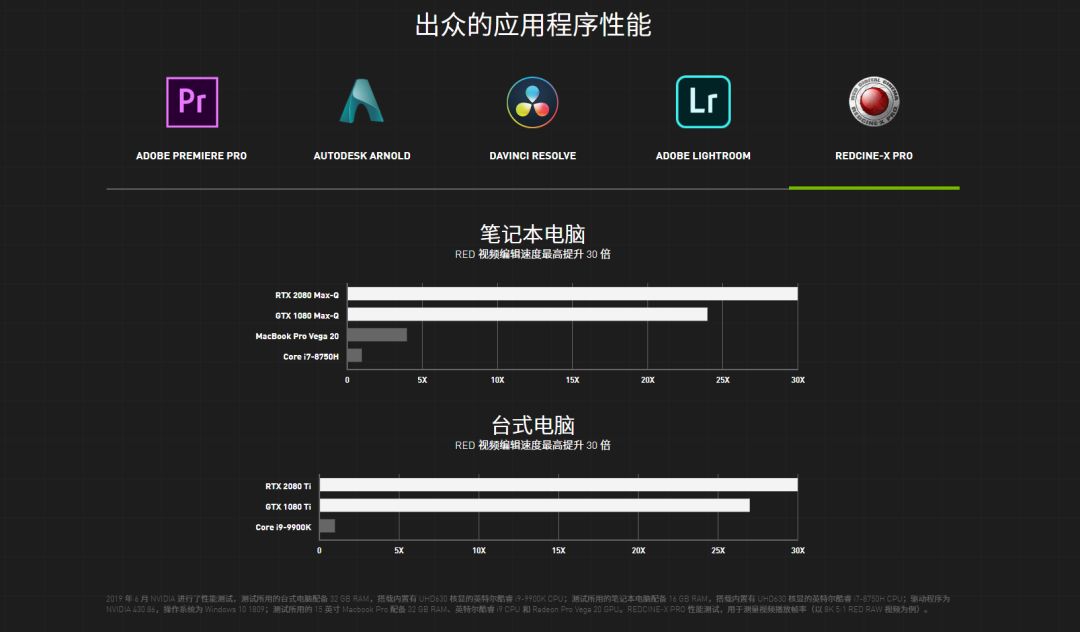
Task: Click the 台式电脑 chart heading
Action: [533, 425]
